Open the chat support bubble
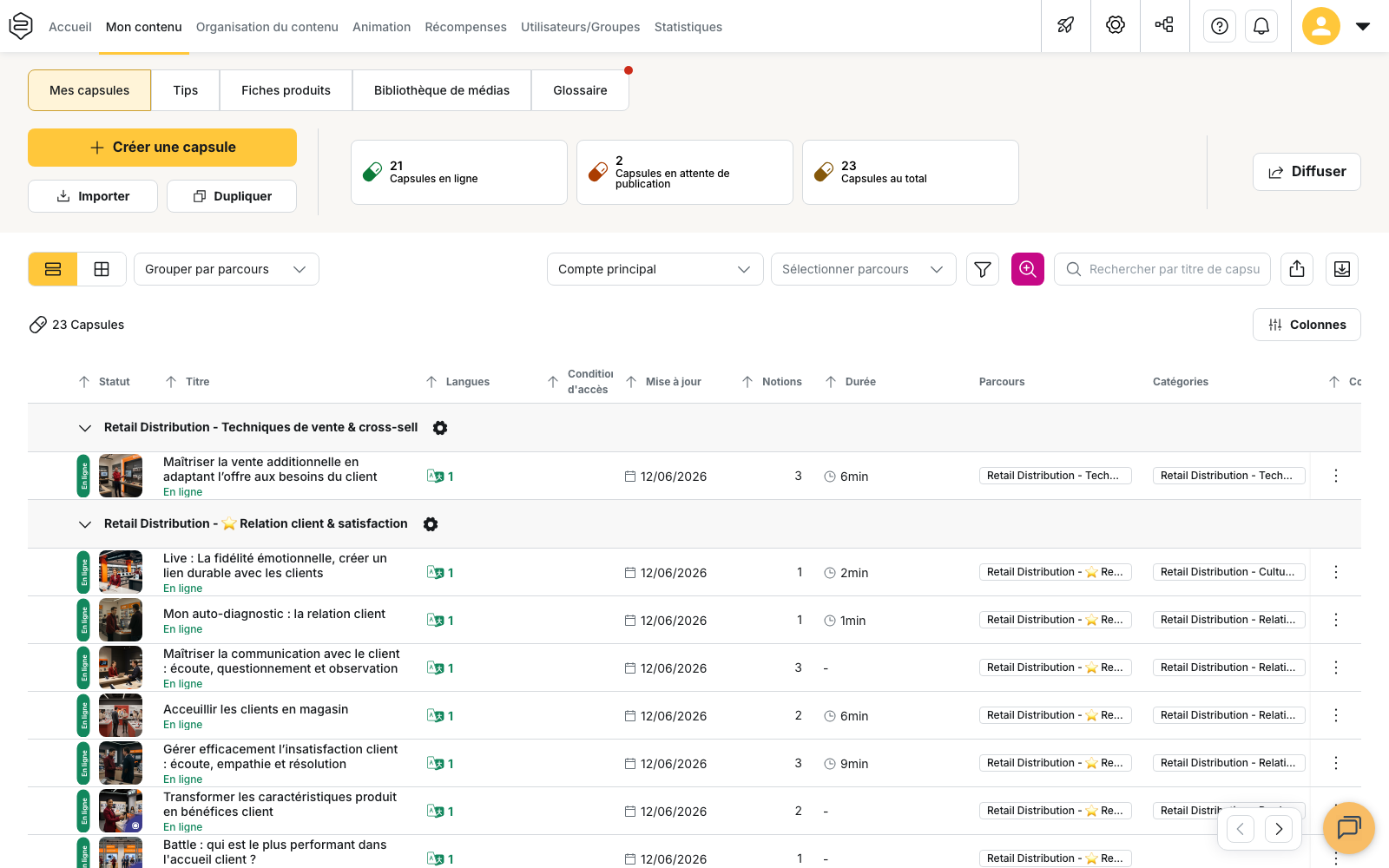 pyautogui.click(x=1349, y=828)
